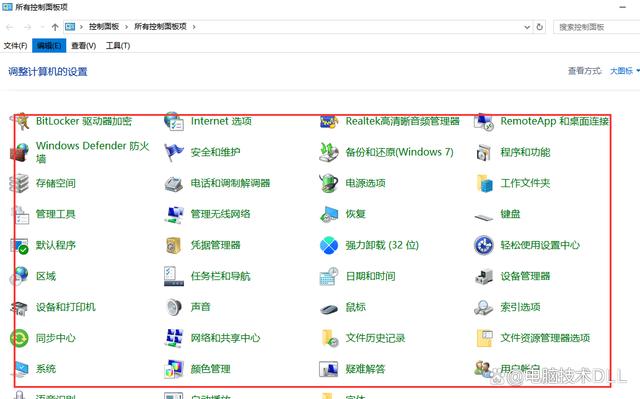Click the back arrow navigation button
This screenshot has width=640, height=399.
coord(10,27)
